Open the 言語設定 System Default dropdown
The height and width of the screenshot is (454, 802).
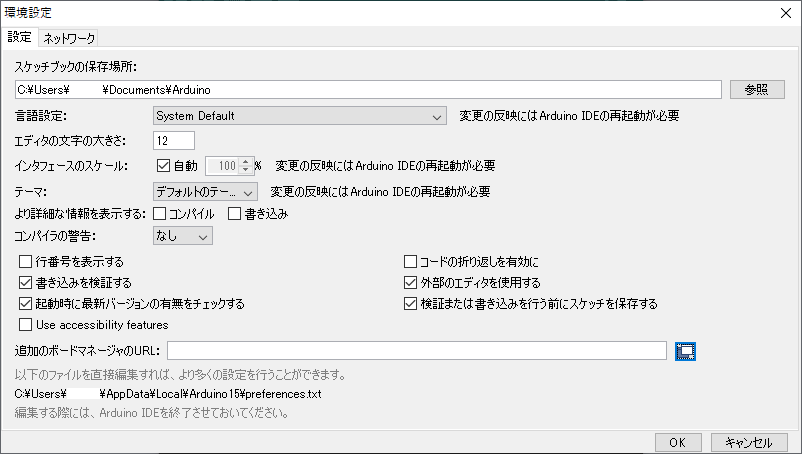click(300, 116)
